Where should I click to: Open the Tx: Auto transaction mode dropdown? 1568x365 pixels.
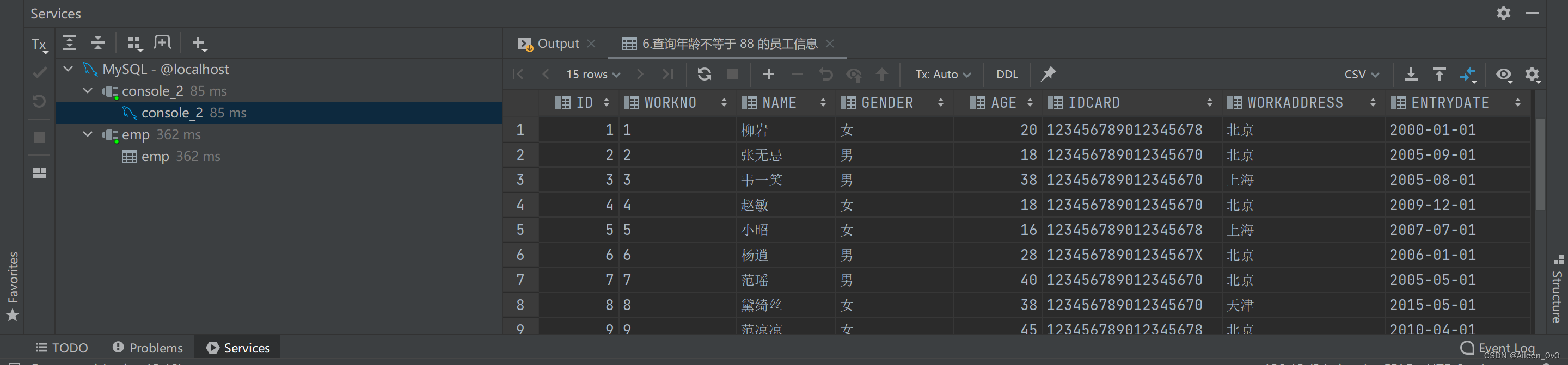coord(942,74)
